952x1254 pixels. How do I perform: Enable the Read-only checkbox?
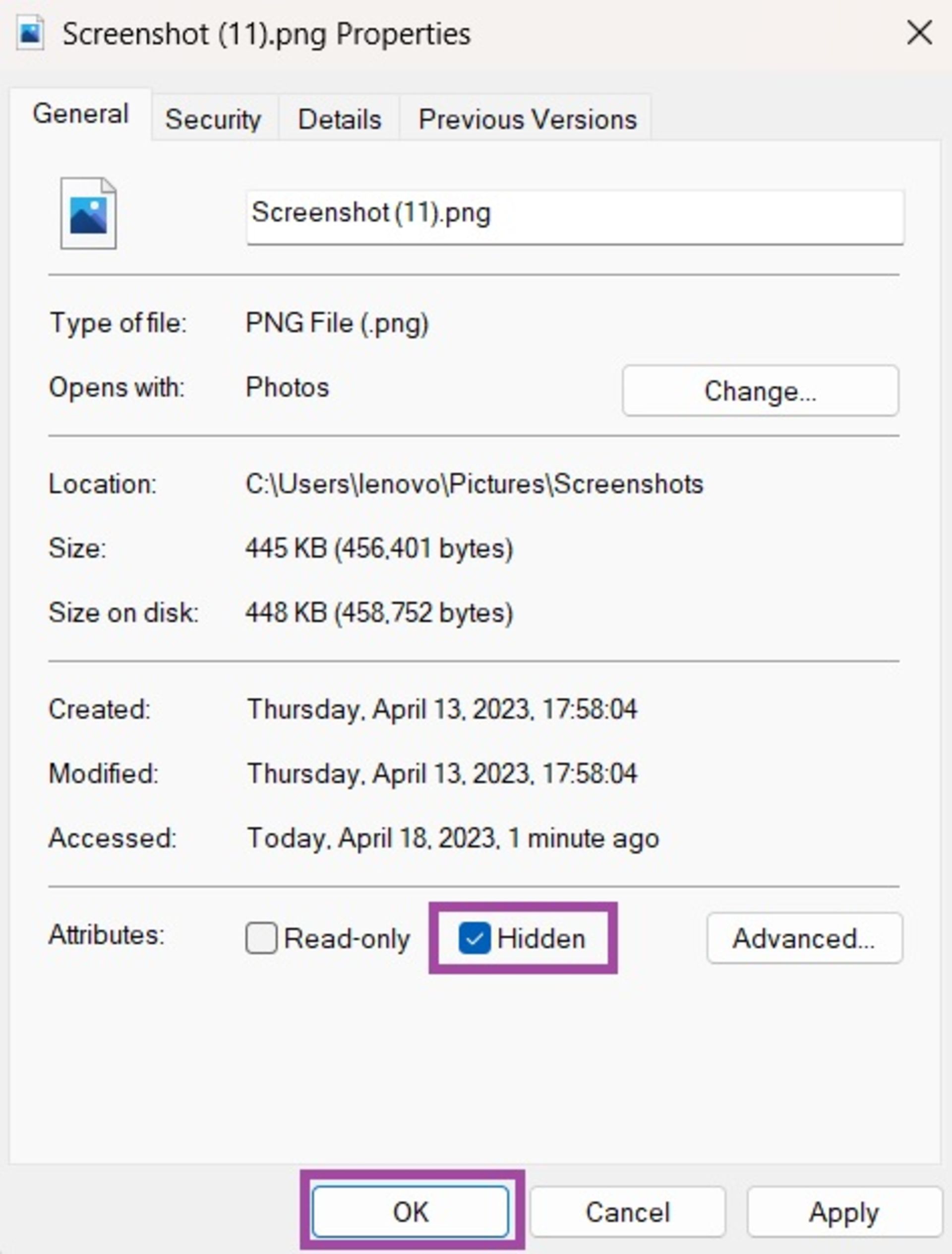point(261,938)
